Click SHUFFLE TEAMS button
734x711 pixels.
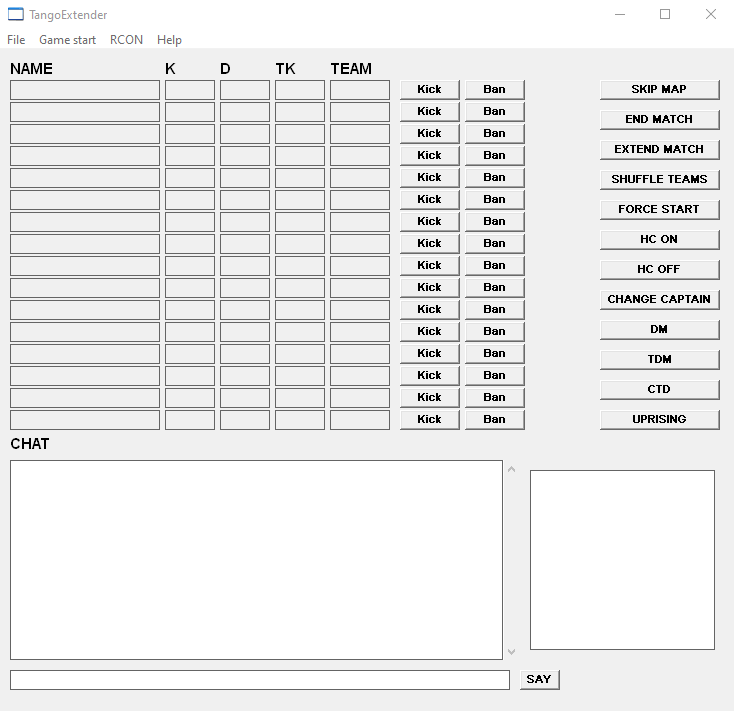(x=659, y=179)
